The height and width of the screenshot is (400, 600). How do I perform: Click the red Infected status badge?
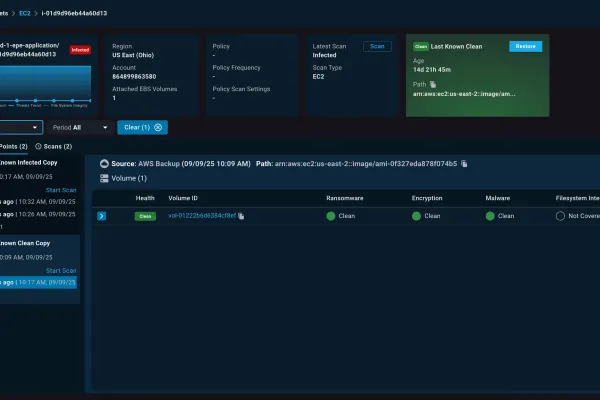coord(80,50)
